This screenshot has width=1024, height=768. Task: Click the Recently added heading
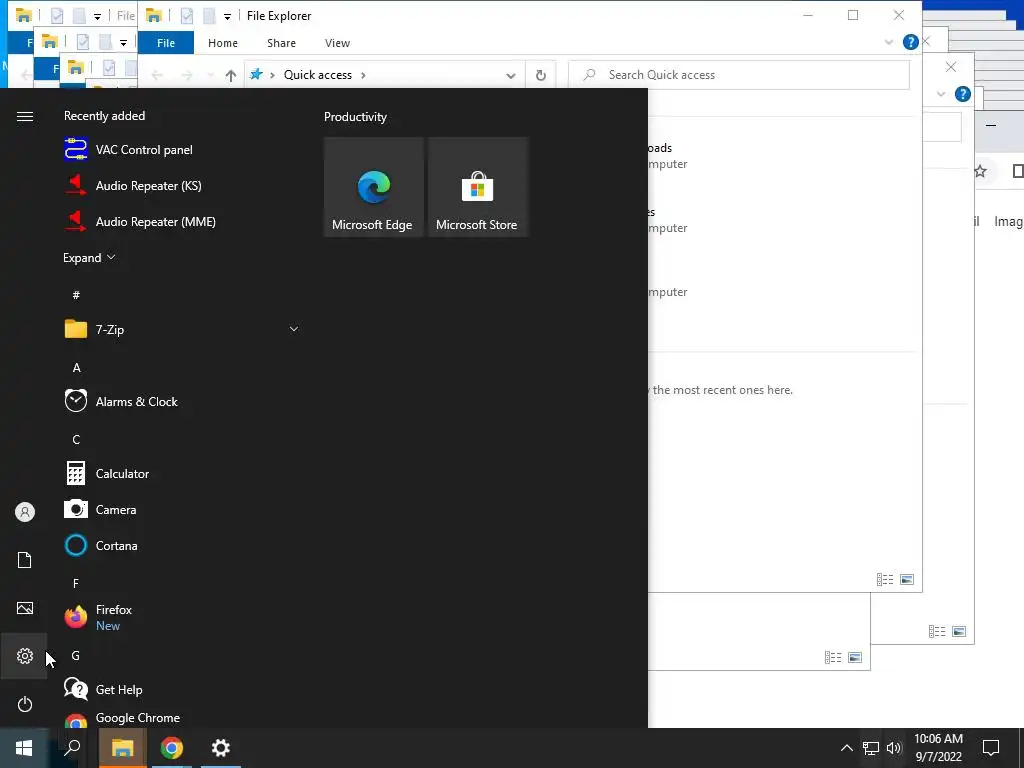[104, 116]
